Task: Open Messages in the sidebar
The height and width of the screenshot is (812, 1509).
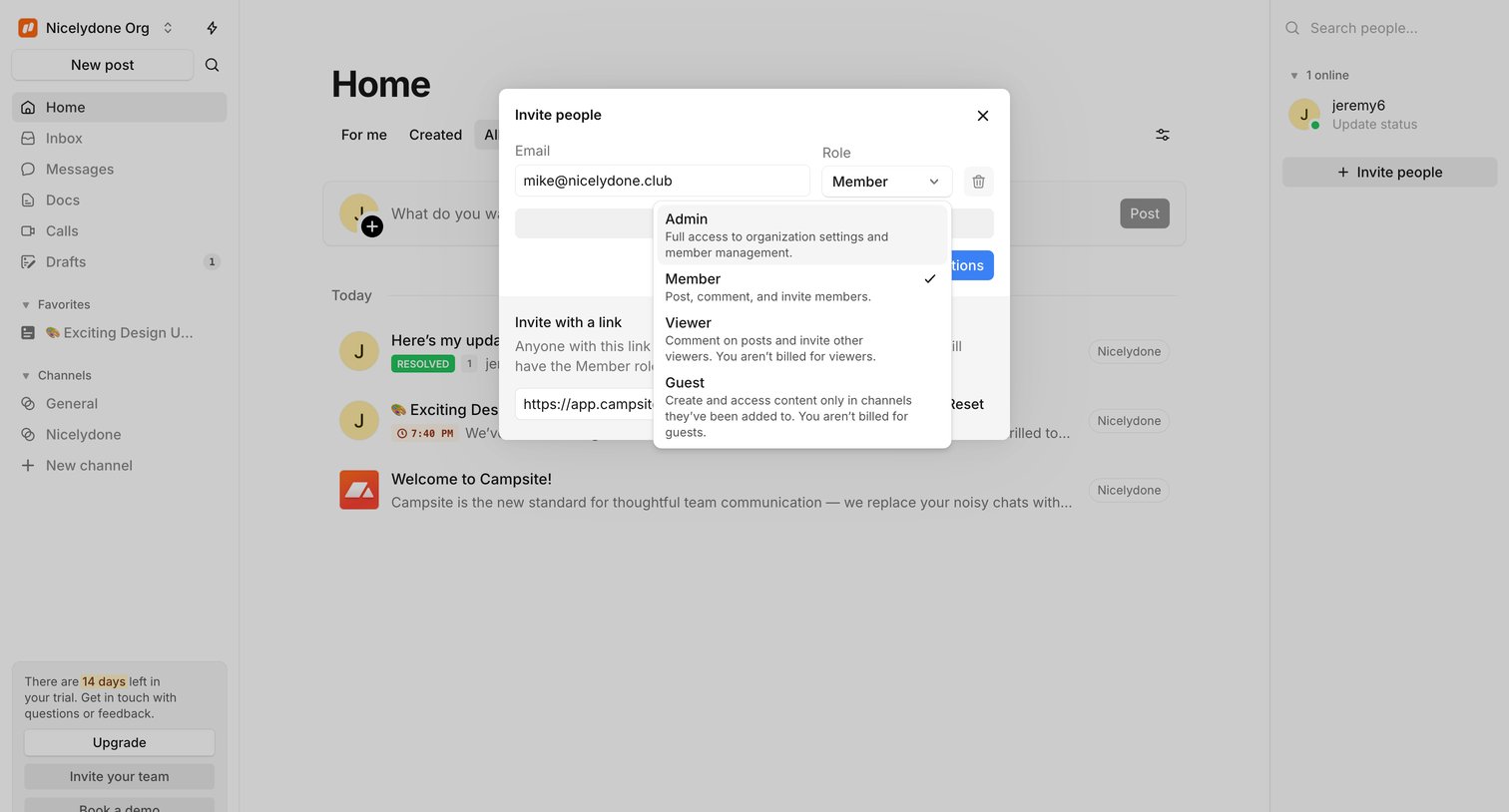Action: [119, 170]
